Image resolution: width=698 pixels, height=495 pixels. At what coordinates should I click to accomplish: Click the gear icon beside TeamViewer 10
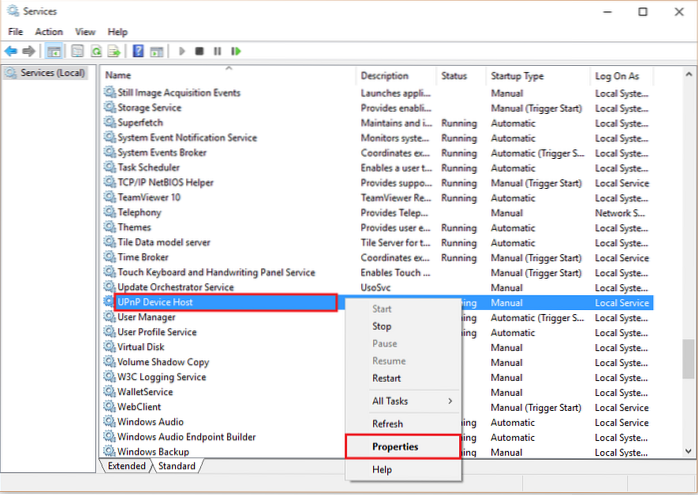[x=109, y=197]
